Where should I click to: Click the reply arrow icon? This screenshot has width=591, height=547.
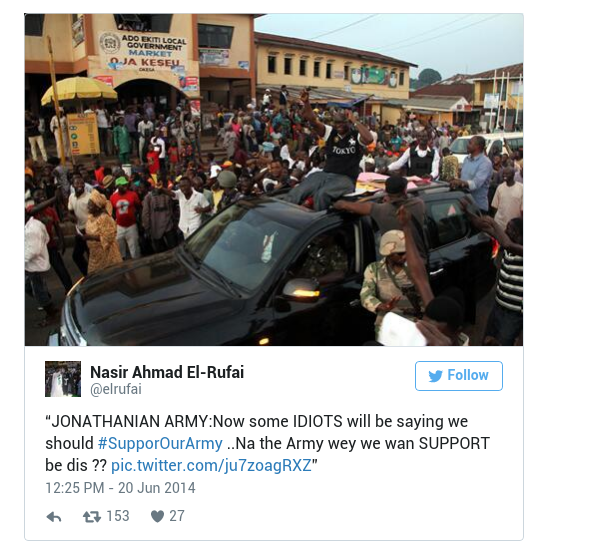tap(54, 517)
